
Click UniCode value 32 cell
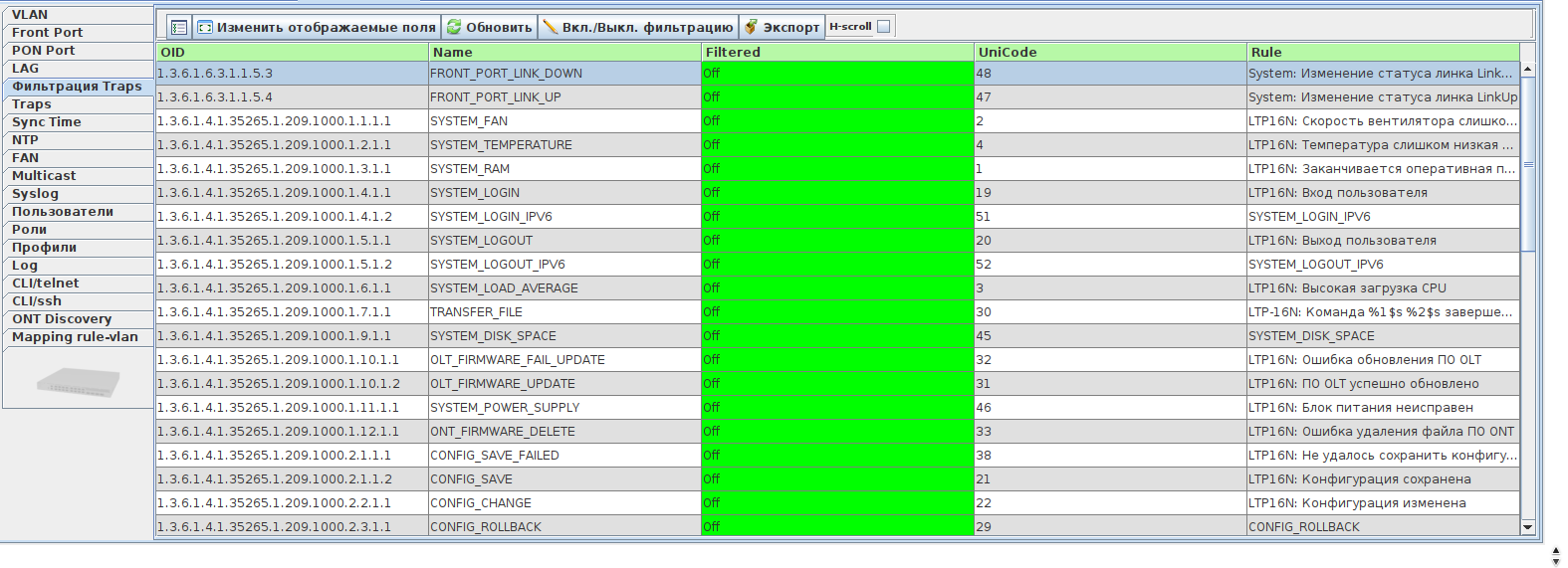(x=1110, y=360)
